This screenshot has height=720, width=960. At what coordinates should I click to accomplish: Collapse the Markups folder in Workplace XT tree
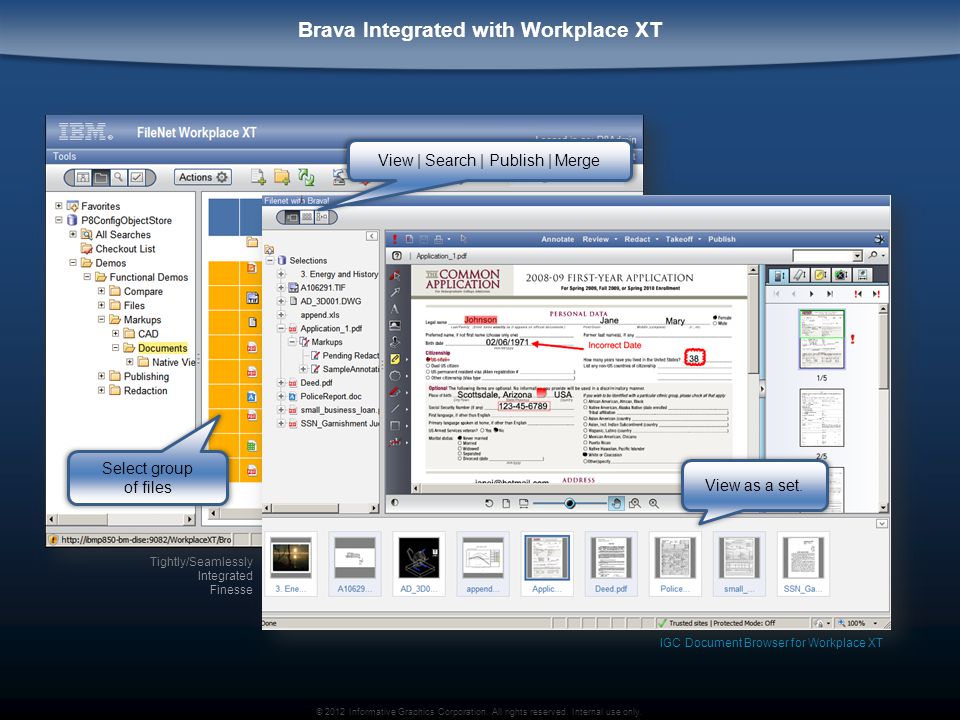pos(101,319)
